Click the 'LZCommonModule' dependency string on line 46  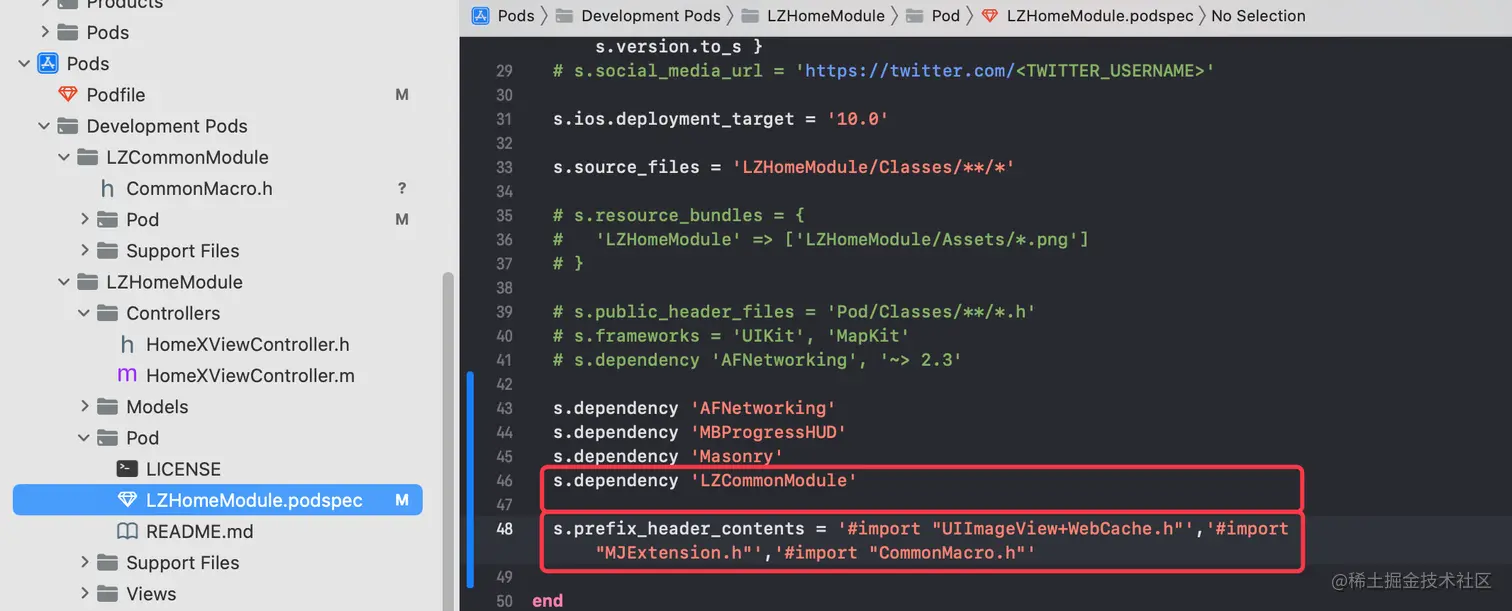coord(773,480)
